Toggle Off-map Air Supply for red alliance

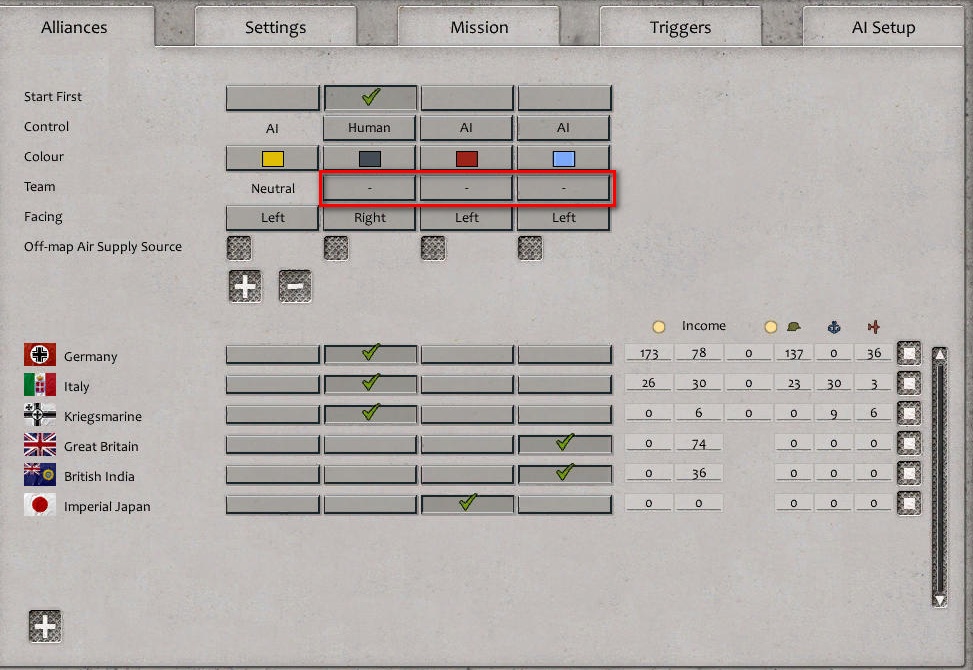tap(433, 248)
